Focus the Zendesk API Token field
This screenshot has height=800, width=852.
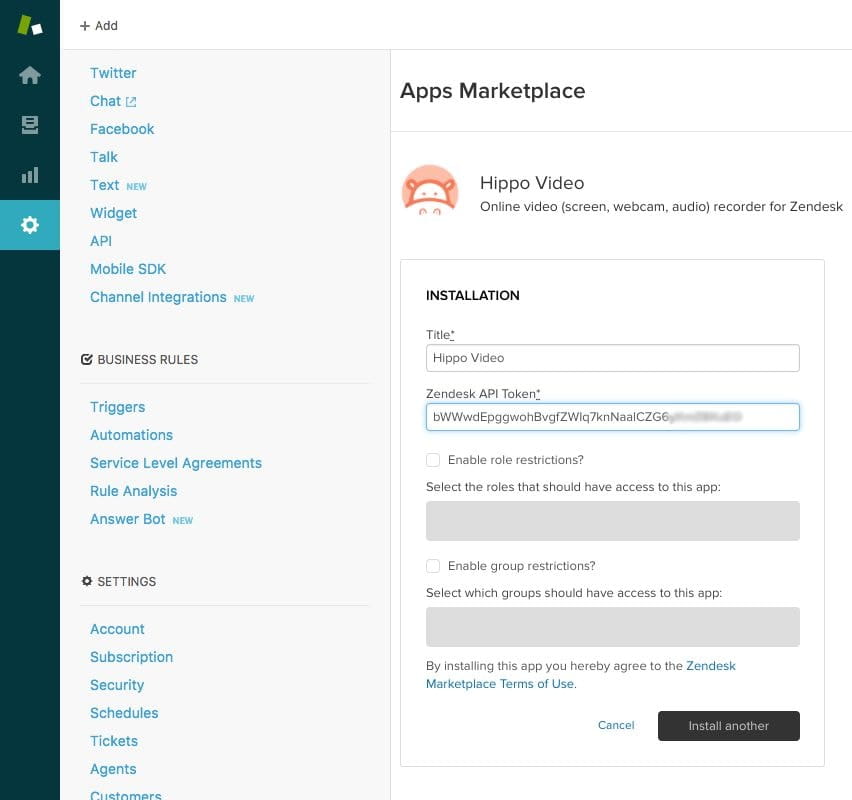click(x=612, y=416)
